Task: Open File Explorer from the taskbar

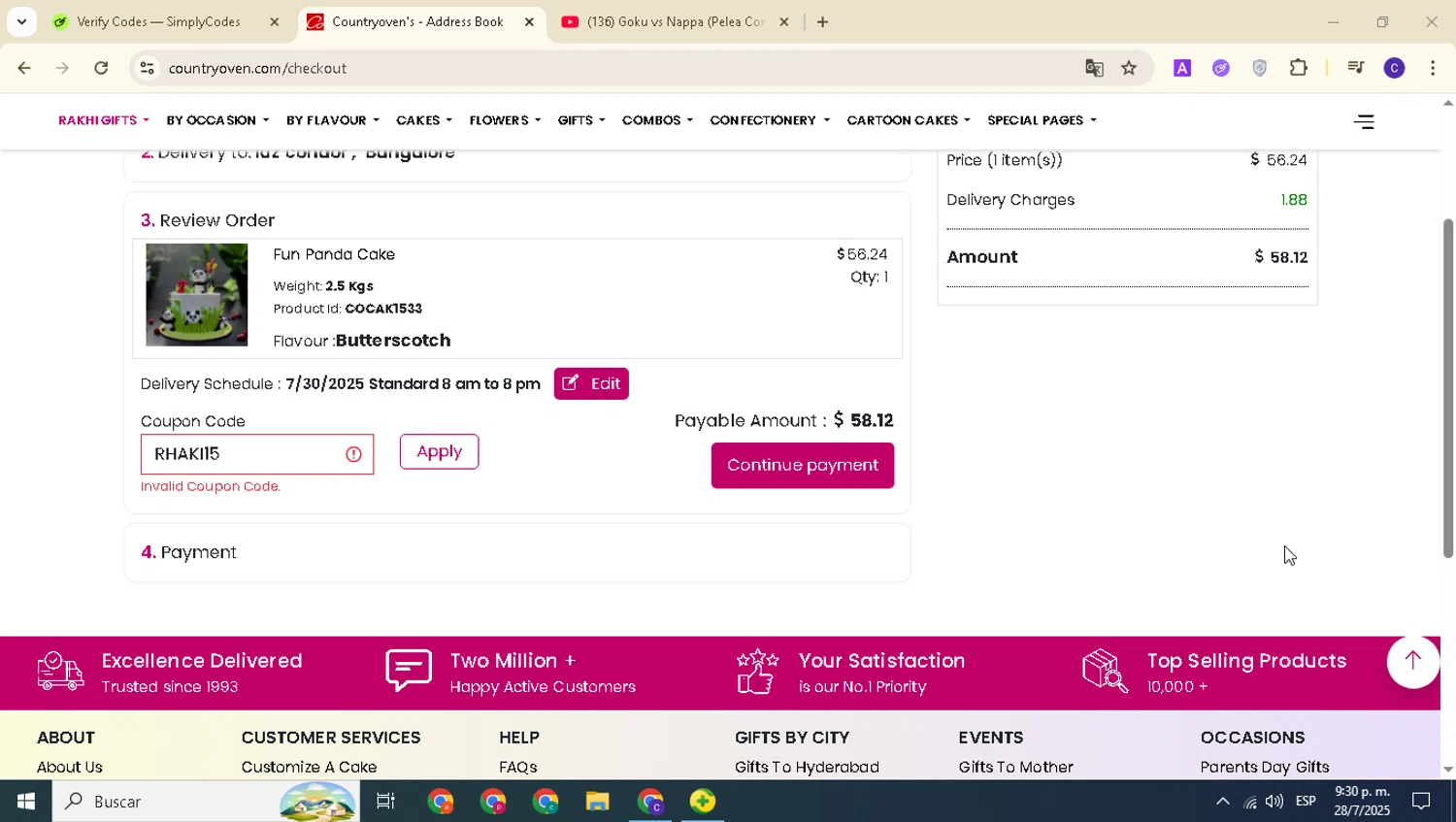Action: (x=598, y=802)
